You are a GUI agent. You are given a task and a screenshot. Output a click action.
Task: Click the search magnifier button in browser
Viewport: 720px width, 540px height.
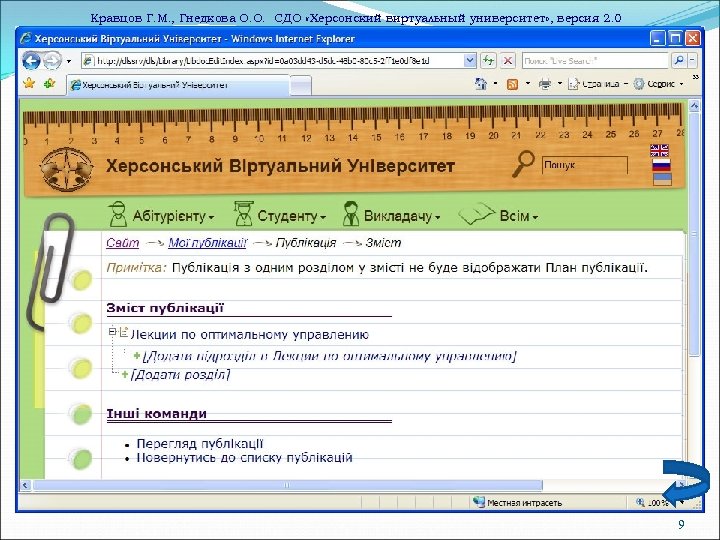click(679, 61)
